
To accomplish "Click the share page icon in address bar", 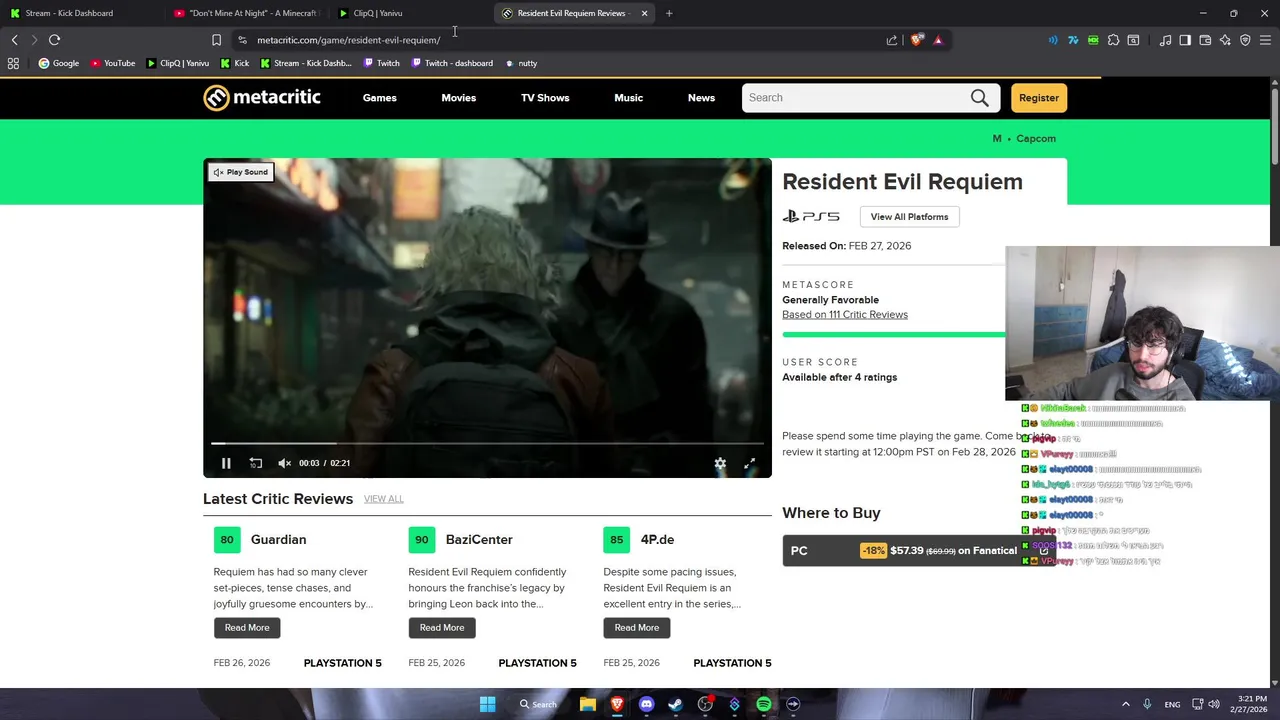I will coord(892,40).
